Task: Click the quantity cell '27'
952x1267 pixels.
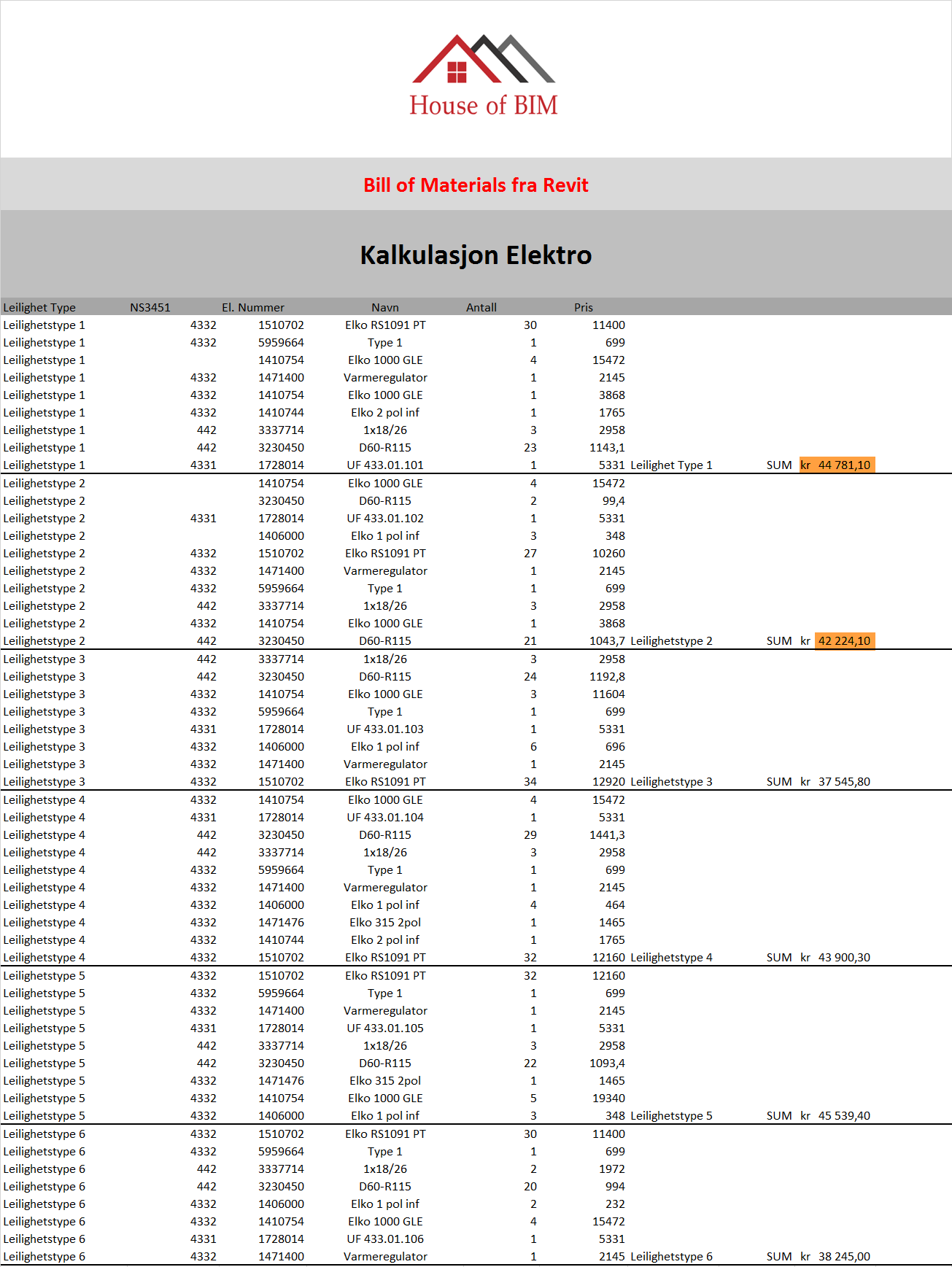Action: click(x=530, y=553)
